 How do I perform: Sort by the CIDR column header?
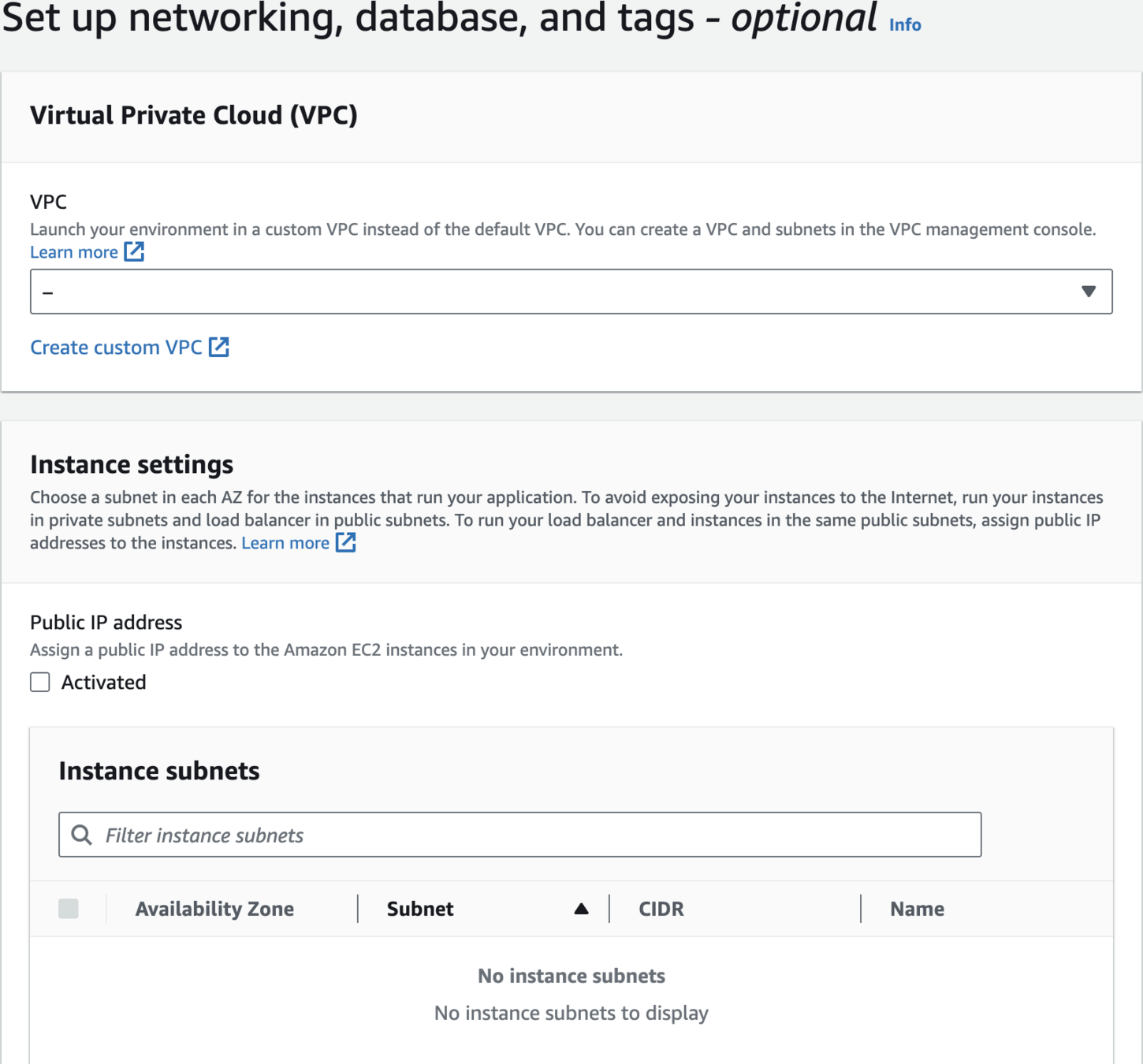pos(661,909)
